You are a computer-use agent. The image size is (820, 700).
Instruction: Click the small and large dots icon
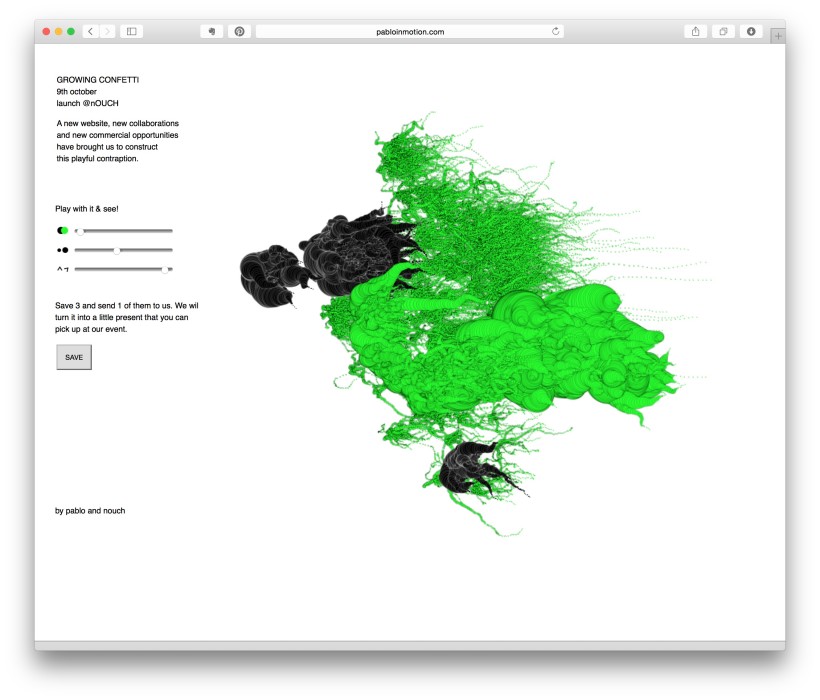62,250
